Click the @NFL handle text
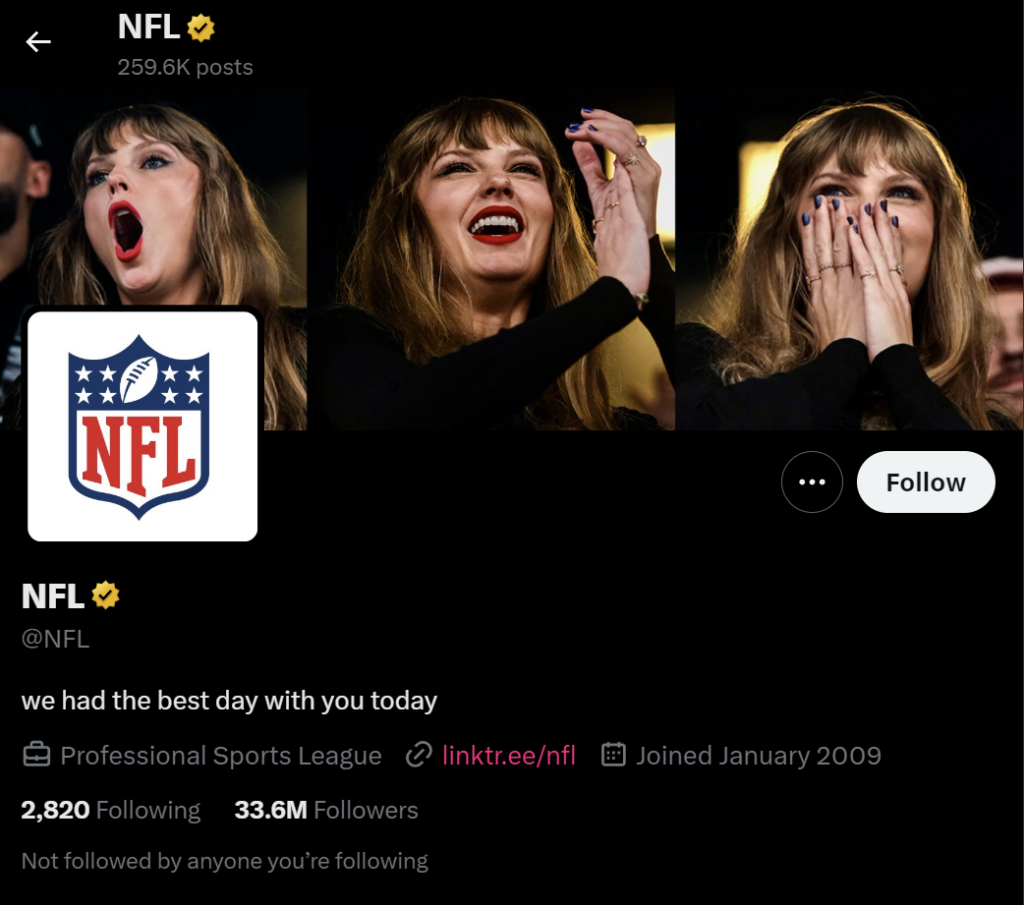This screenshot has height=905, width=1024. click(56, 639)
